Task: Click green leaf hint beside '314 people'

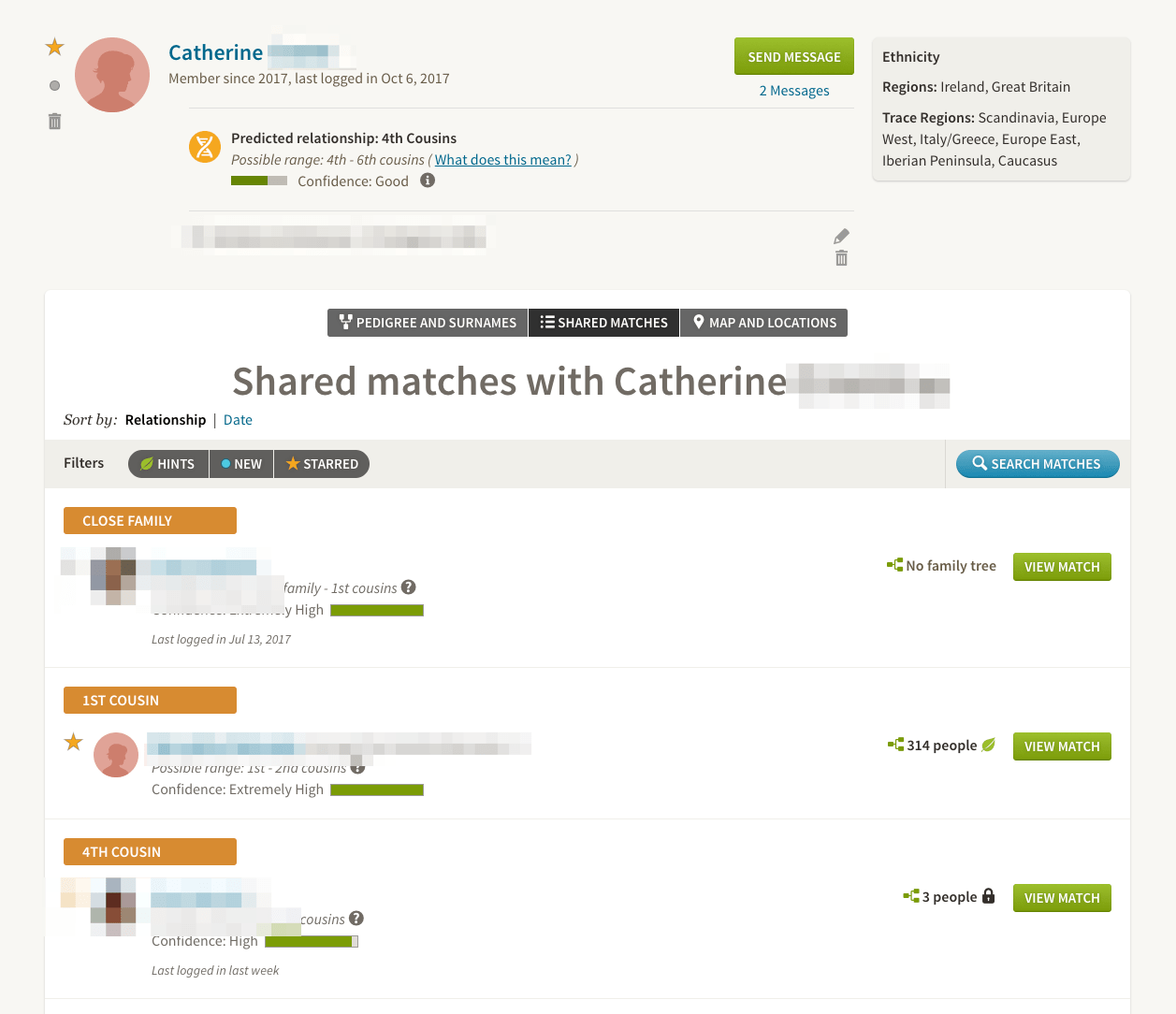Action: tap(989, 746)
